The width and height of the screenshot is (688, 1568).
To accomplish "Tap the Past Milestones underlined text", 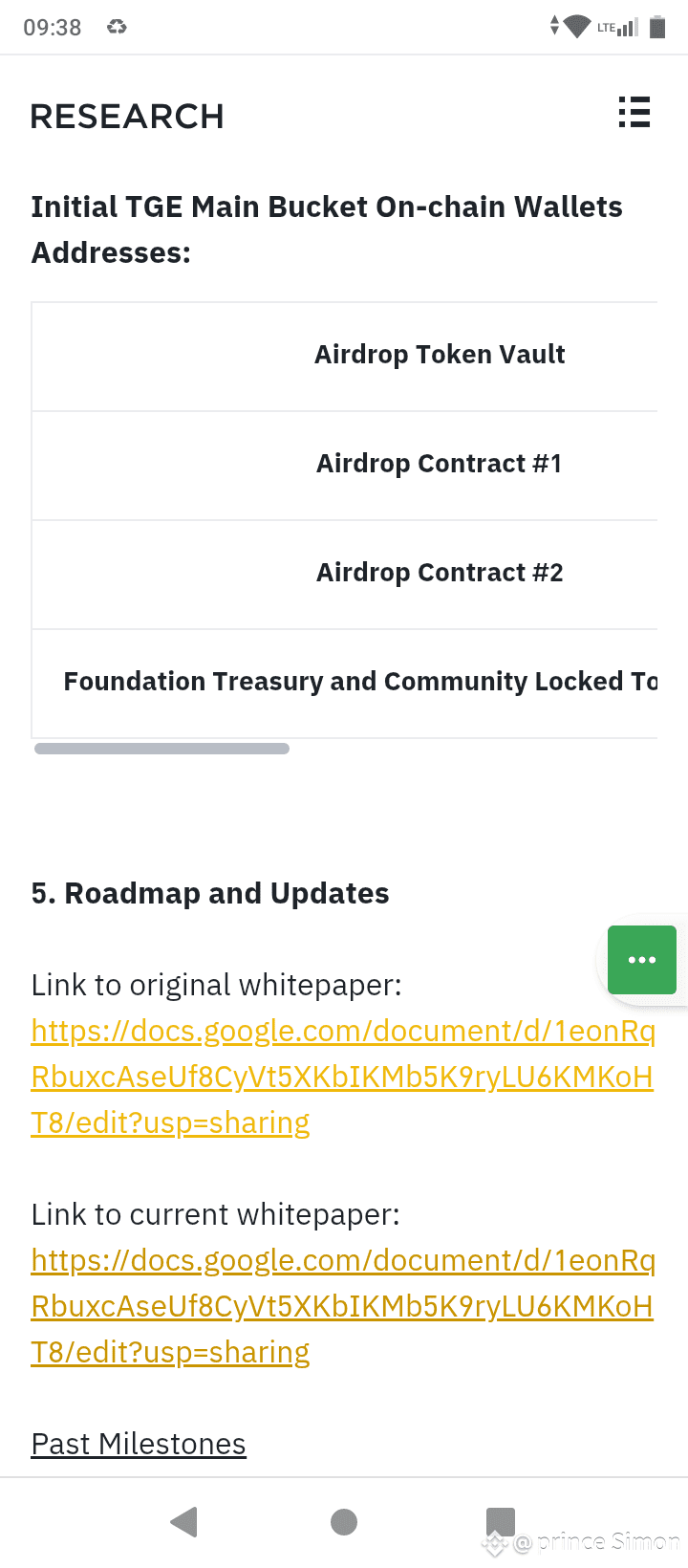I will pyautogui.click(x=139, y=1444).
